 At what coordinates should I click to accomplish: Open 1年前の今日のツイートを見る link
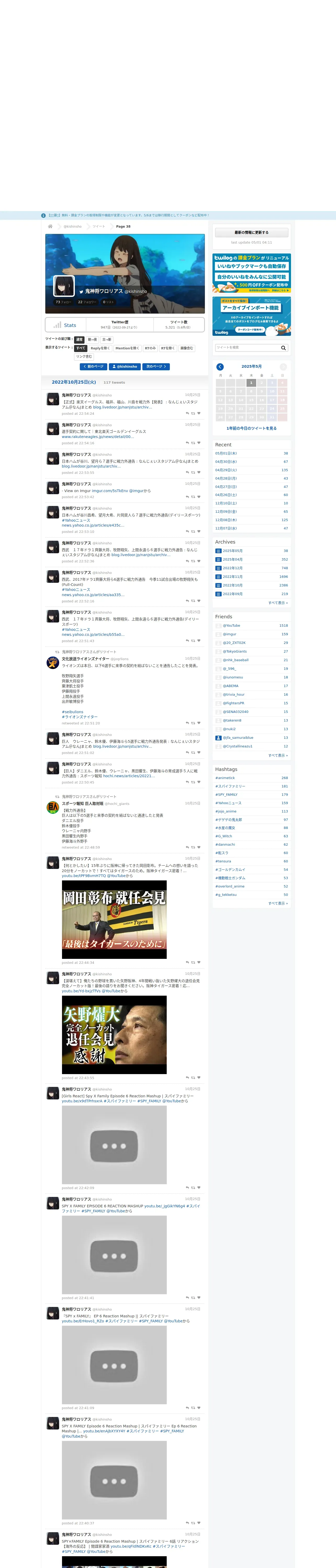251,429
